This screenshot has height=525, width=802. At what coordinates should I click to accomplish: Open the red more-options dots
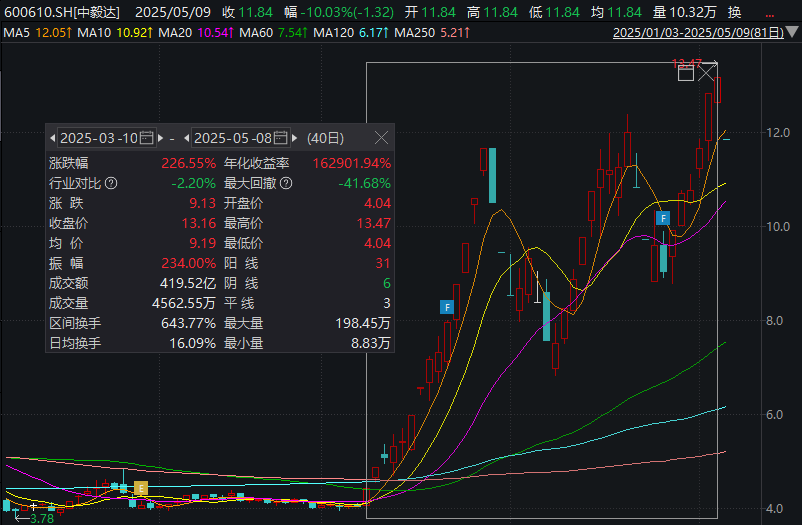(769, 15)
